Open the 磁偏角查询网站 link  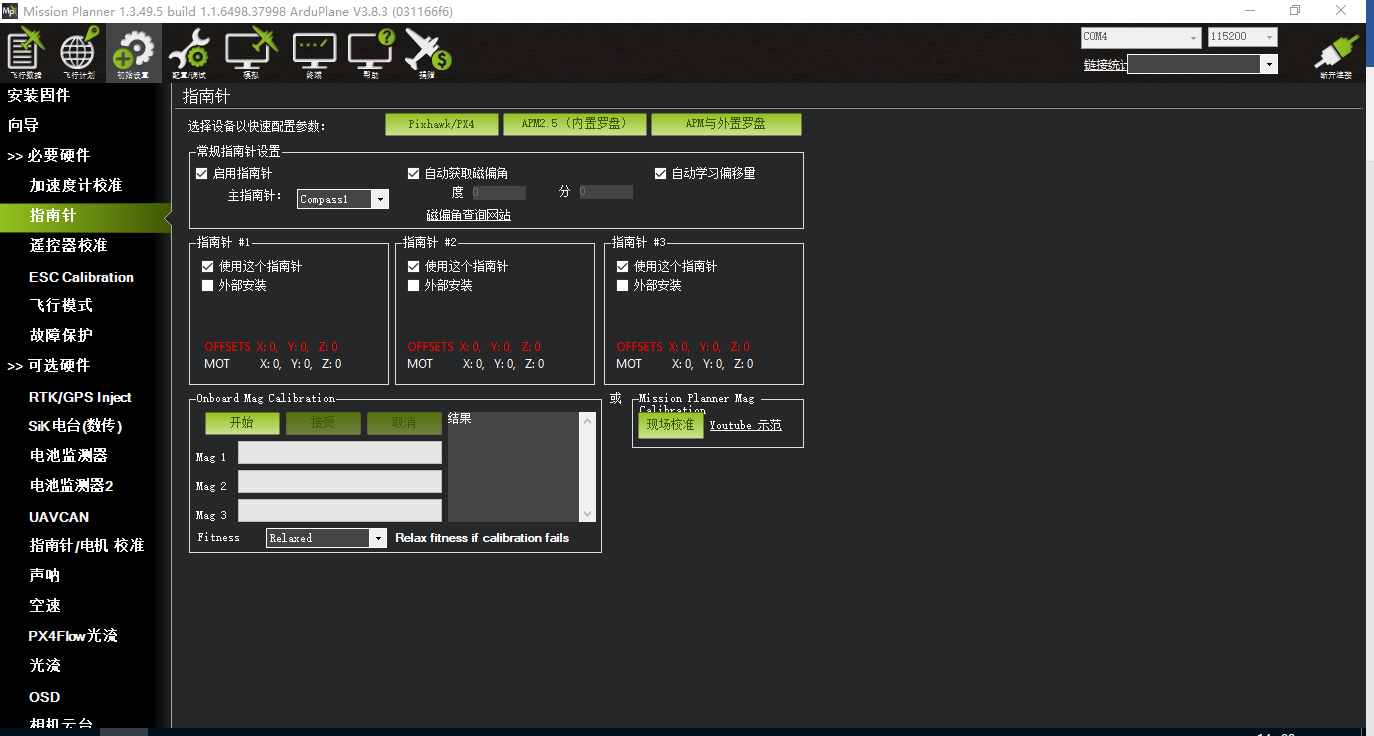pos(468,215)
